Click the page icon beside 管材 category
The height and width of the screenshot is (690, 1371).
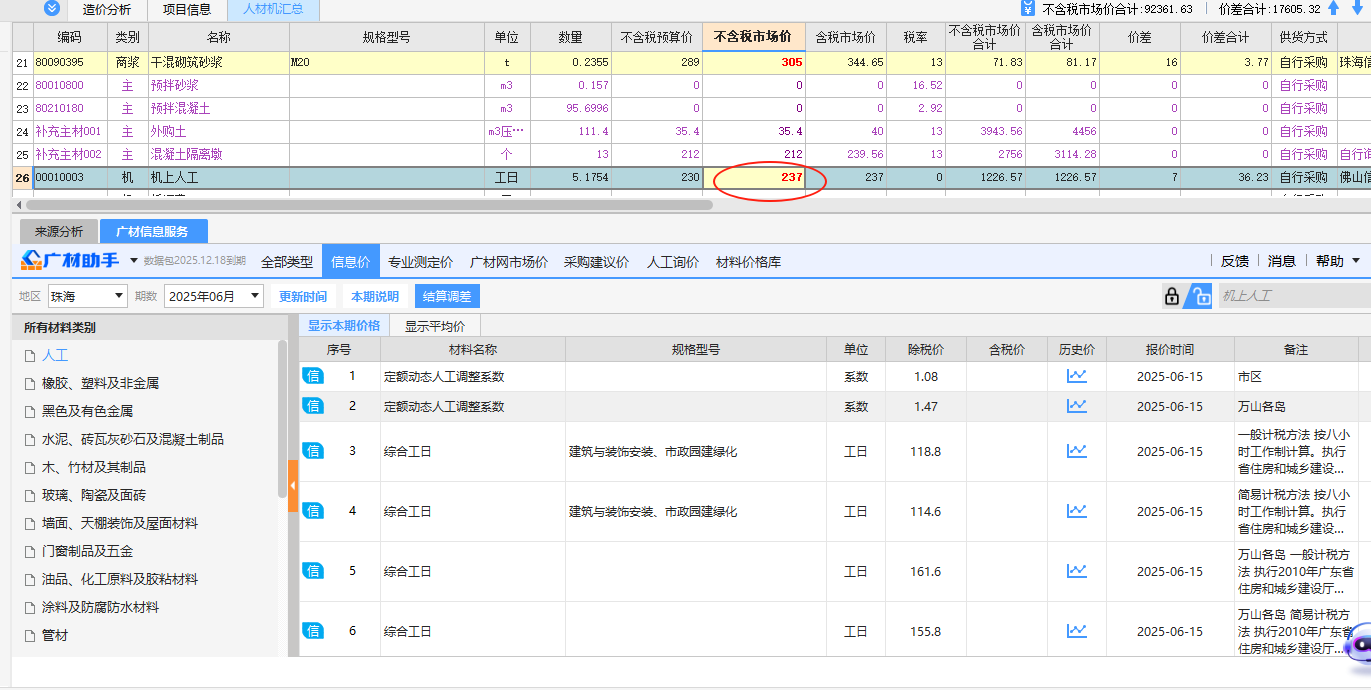(29, 635)
